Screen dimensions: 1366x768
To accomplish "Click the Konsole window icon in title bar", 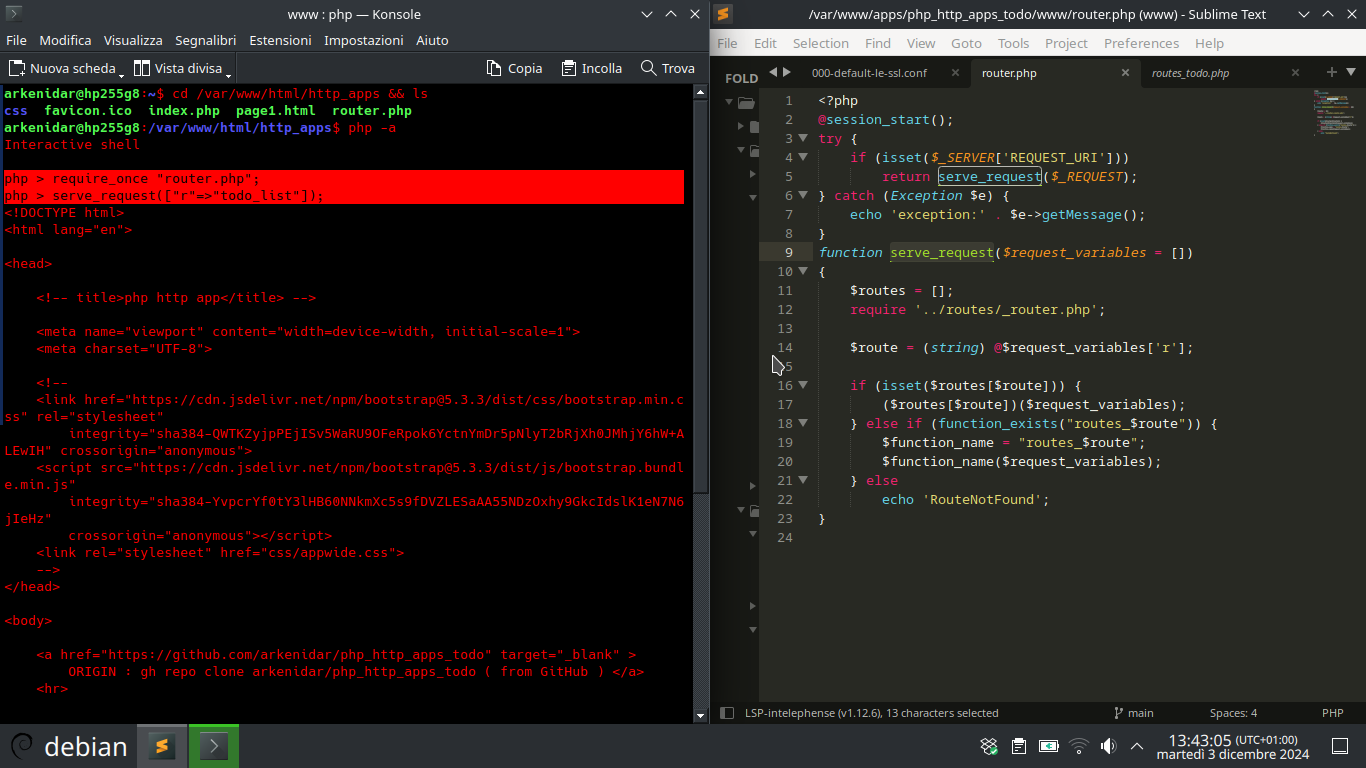I will (x=14, y=14).
